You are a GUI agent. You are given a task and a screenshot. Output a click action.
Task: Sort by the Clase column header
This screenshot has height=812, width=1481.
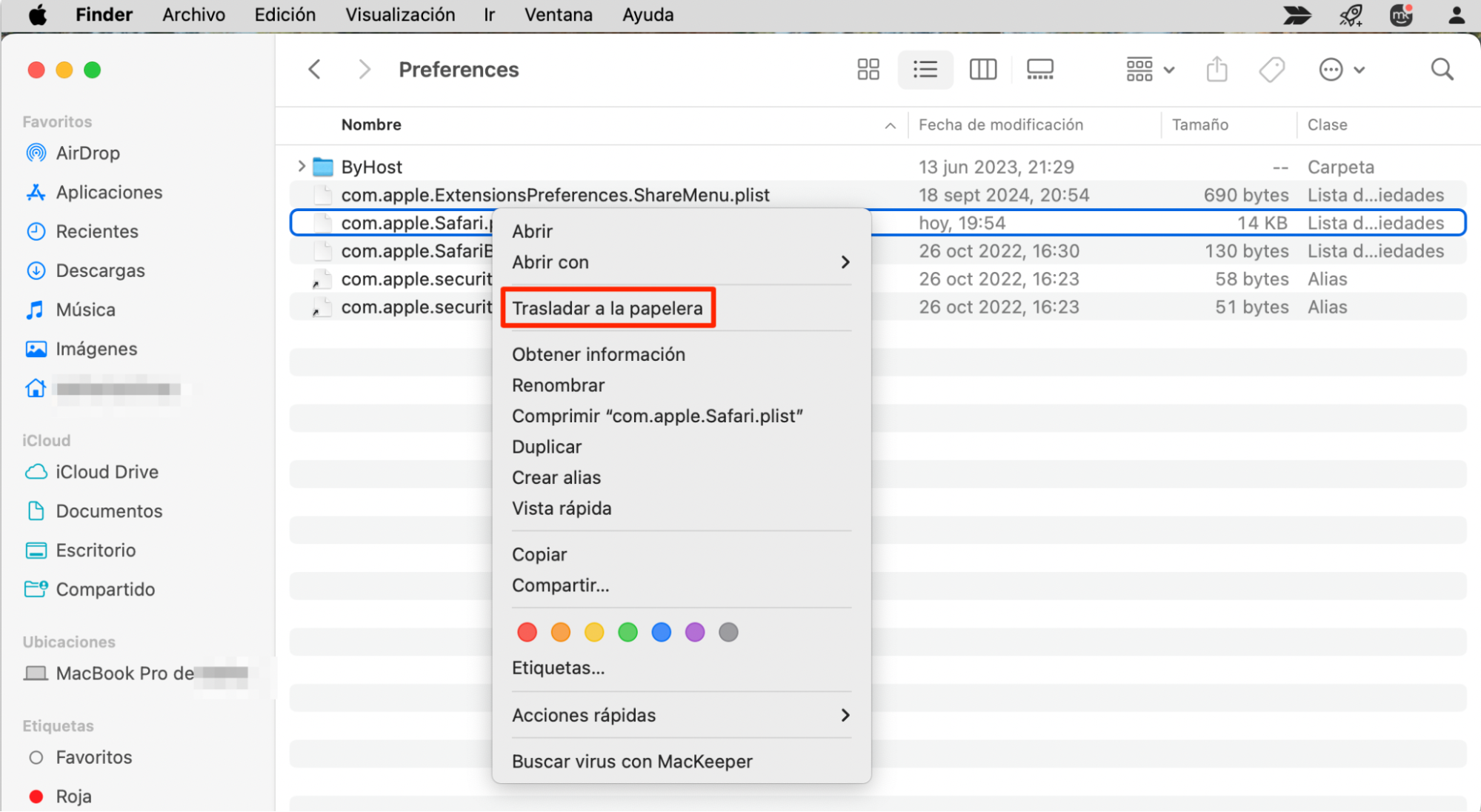tap(1327, 125)
